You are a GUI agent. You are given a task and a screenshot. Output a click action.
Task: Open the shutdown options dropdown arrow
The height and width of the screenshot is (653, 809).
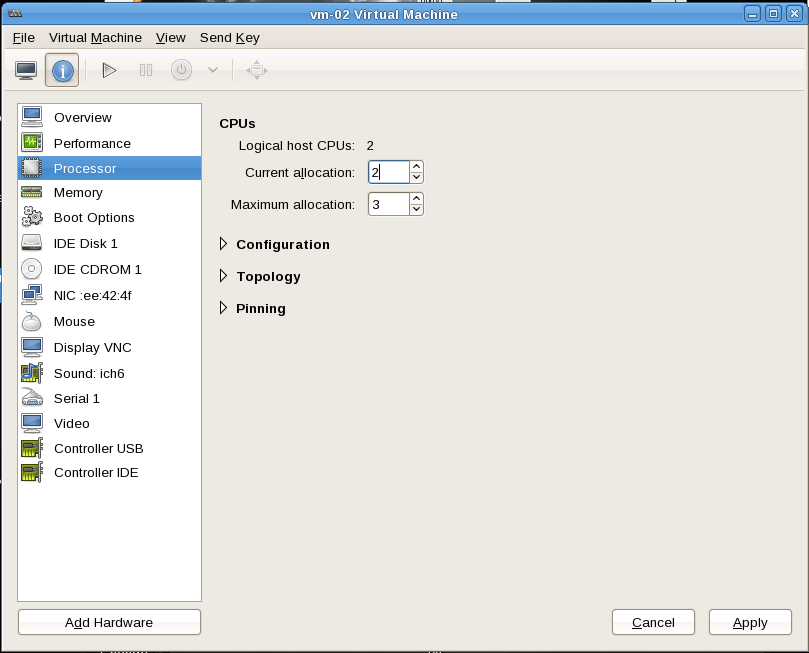click(x=212, y=70)
